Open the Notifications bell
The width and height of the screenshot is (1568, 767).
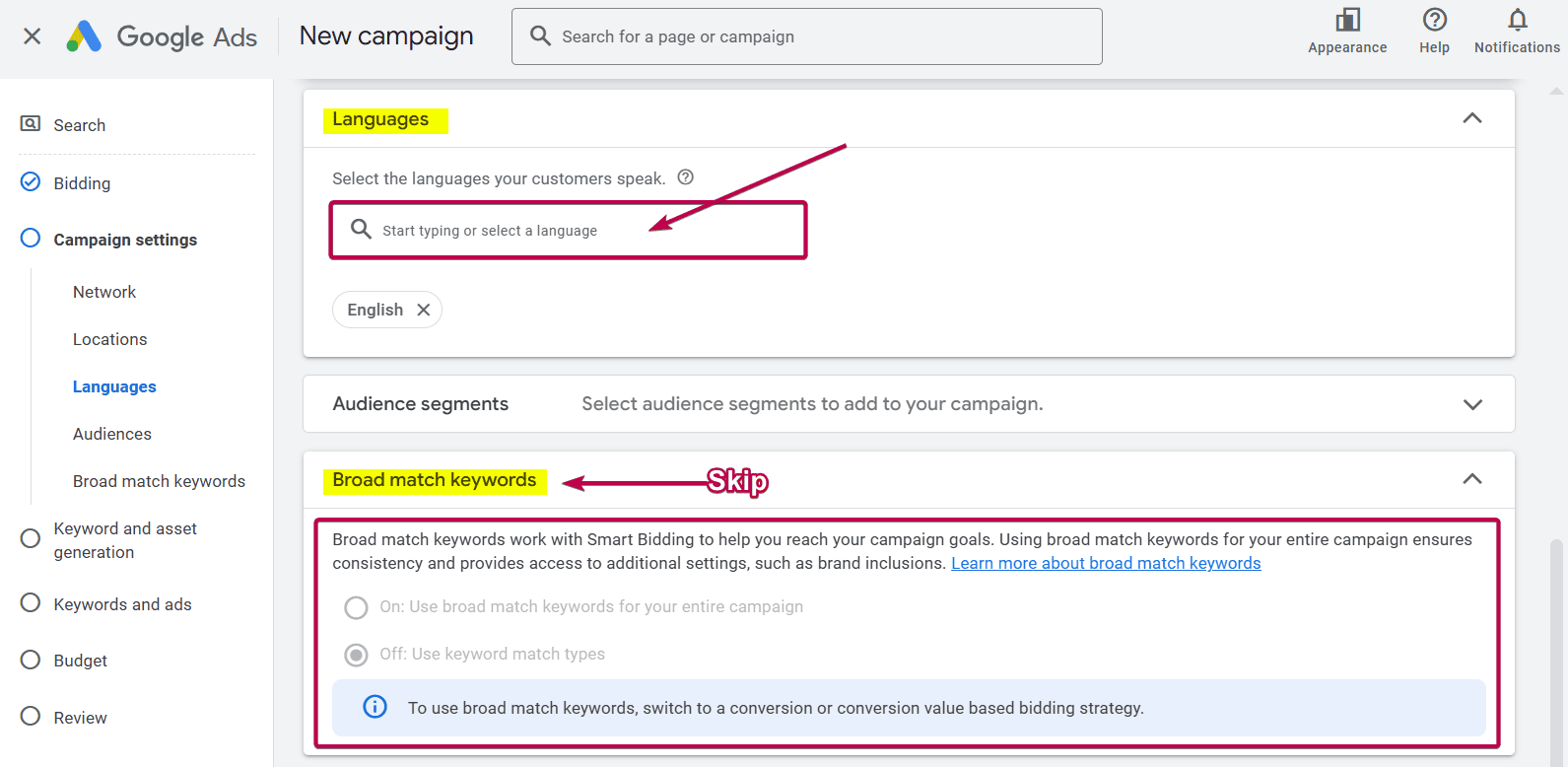pyautogui.click(x=1517, y=21)
